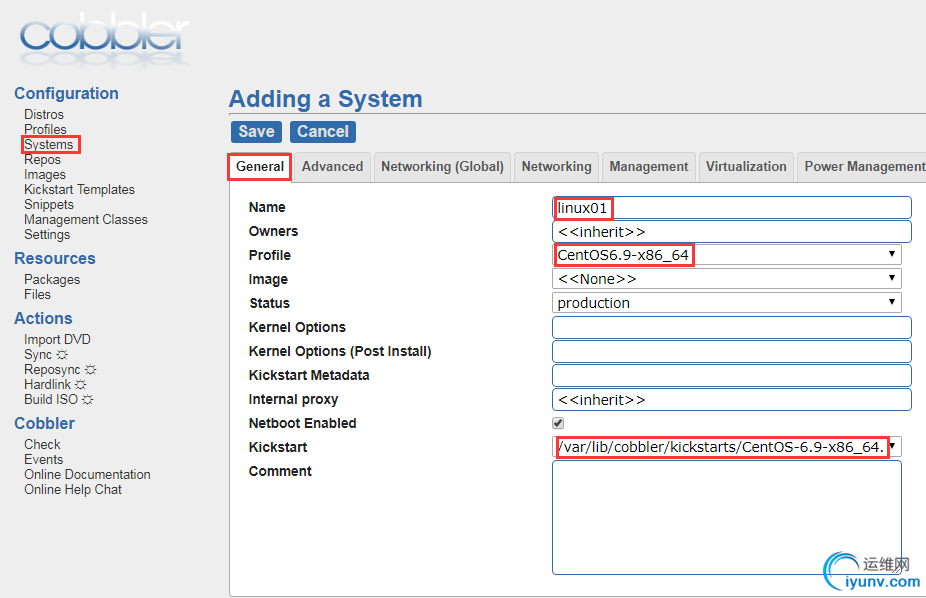Click the Kernel Options field

click(x=732, y=328)
